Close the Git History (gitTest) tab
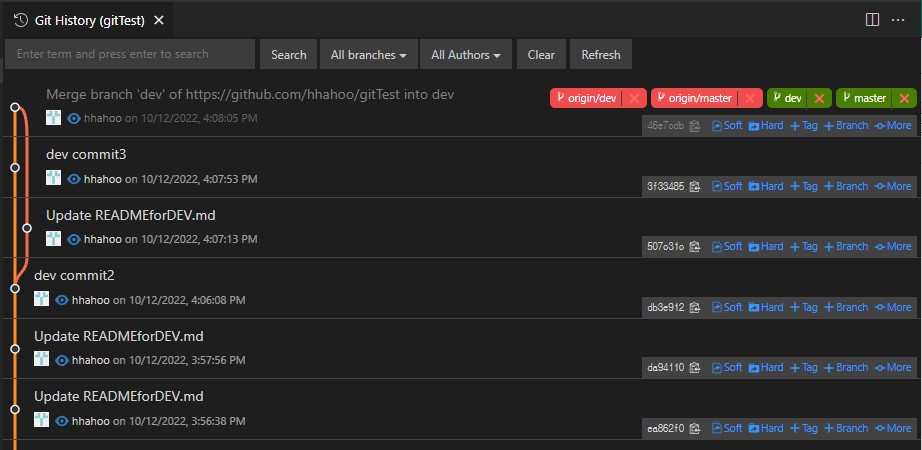 click(158, 21)
